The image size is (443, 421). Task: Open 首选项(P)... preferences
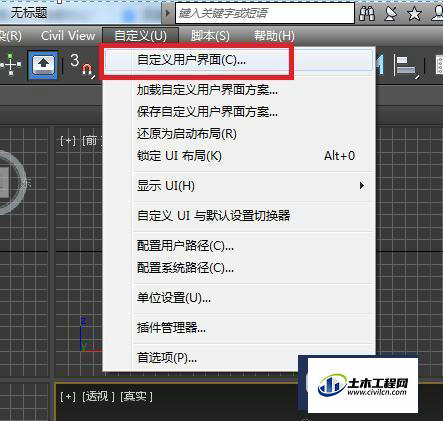[x=238, y=358]
